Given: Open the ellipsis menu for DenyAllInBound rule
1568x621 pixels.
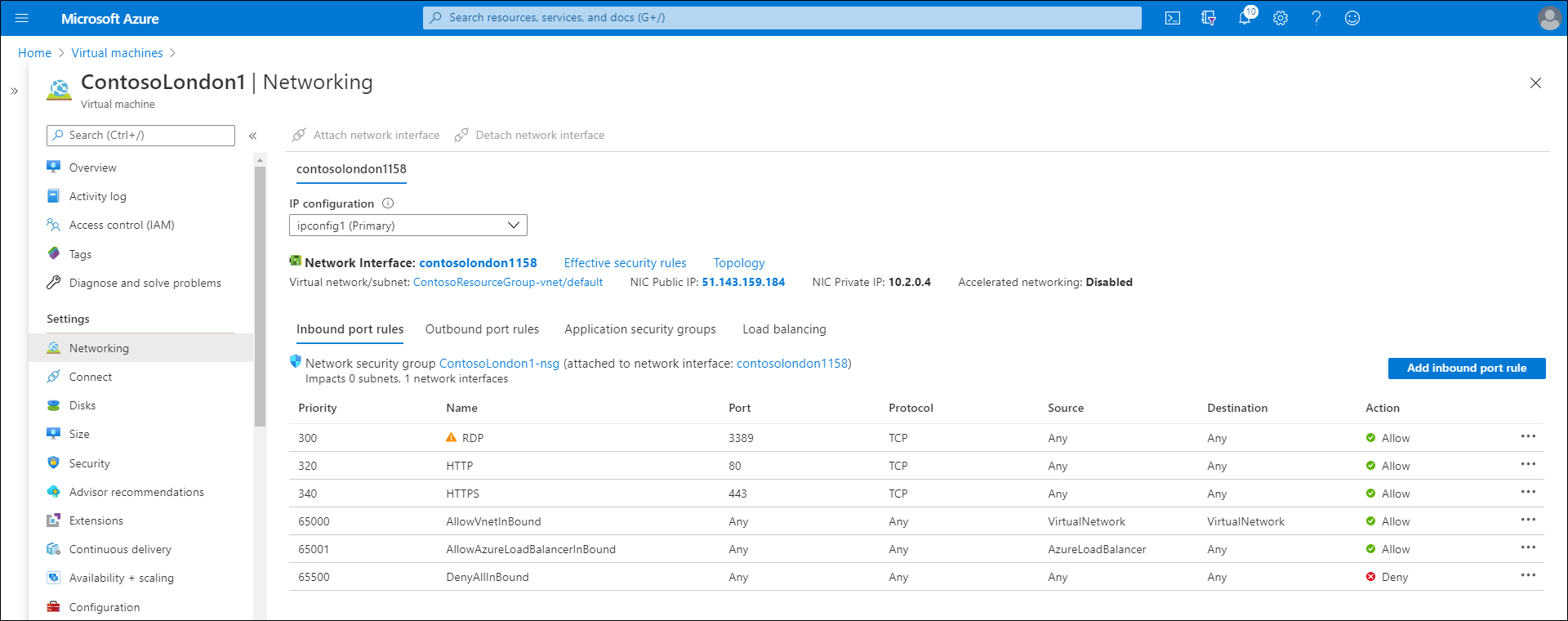Looking at the screenshot, I should coord(1528,575).
